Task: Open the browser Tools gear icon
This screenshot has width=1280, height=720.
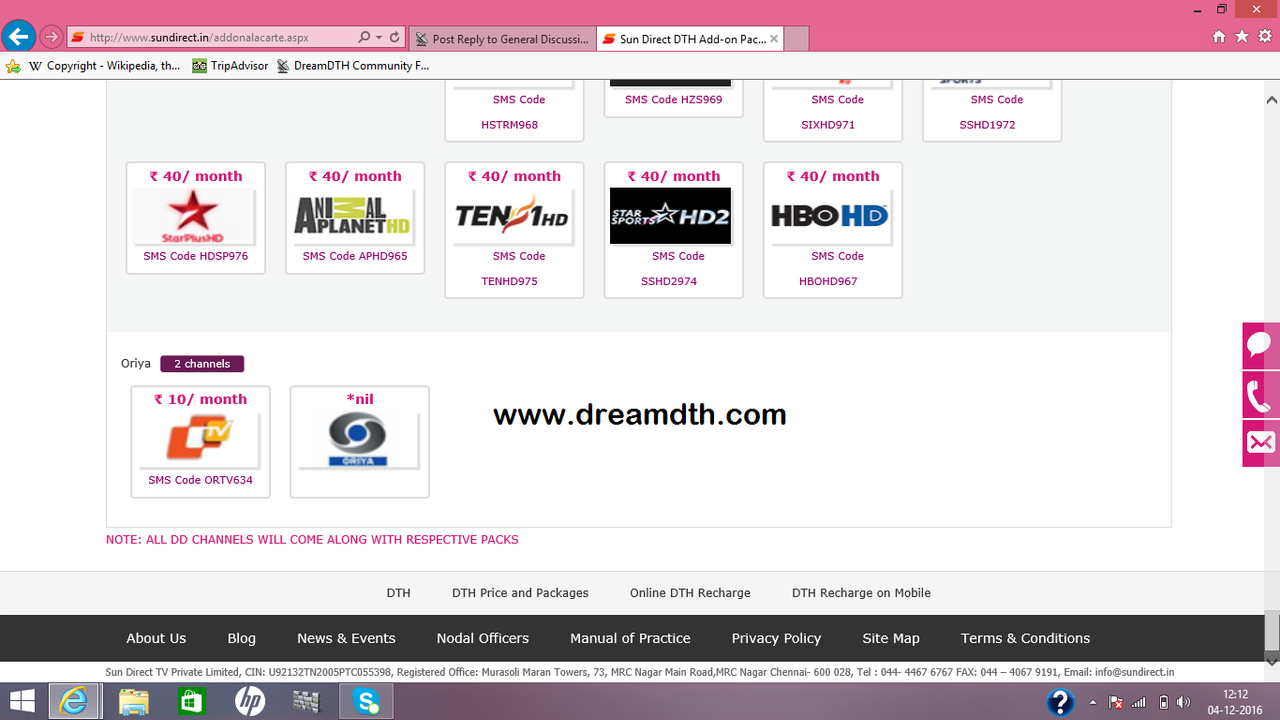Action: coord(1265,36)
